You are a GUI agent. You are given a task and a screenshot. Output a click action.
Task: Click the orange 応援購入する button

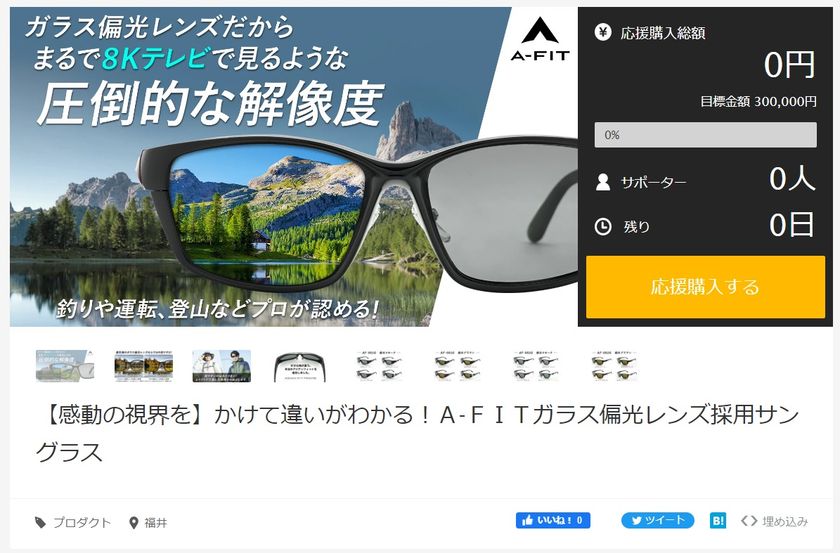click(705, 287)
